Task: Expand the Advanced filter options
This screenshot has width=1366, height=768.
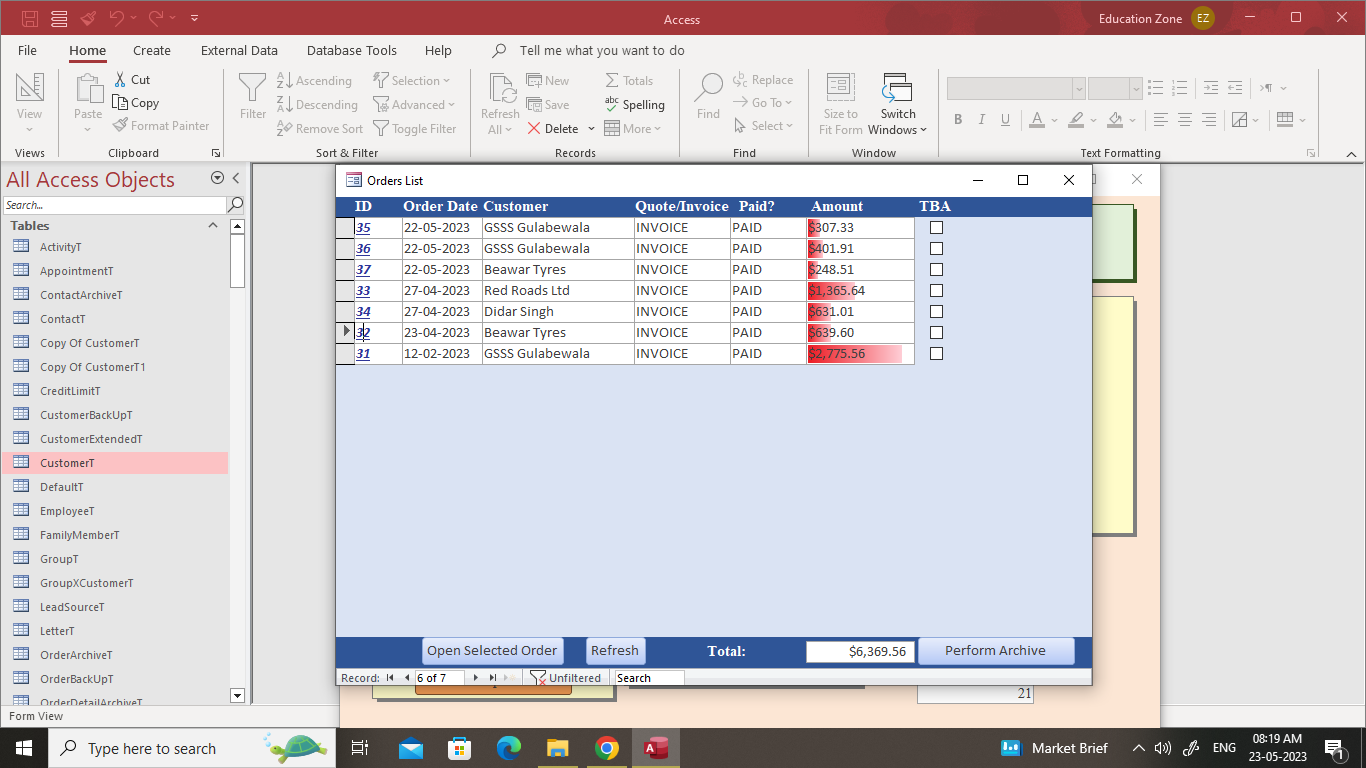Action: [416, 104]
